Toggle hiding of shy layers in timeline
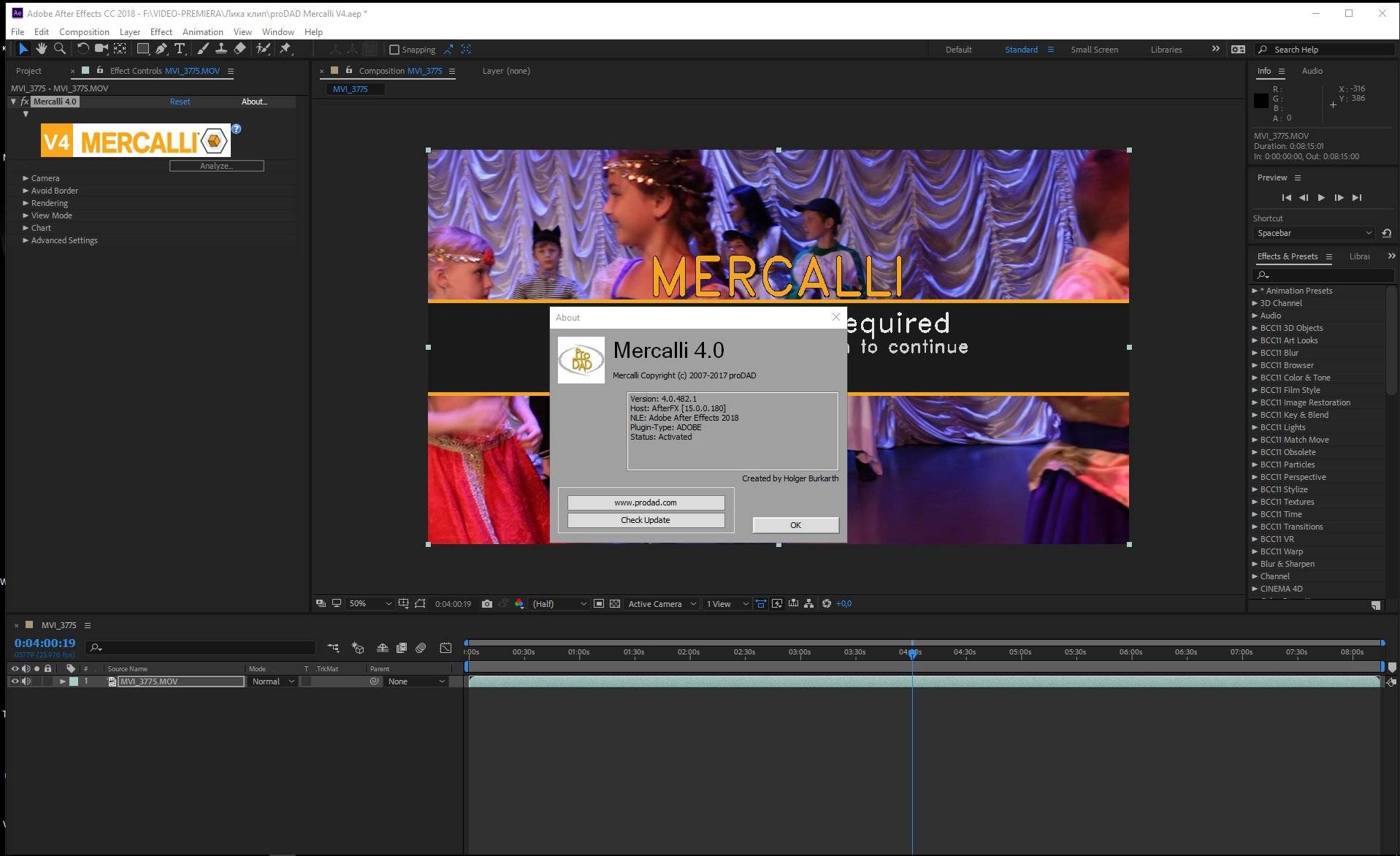 pos(382,648)
